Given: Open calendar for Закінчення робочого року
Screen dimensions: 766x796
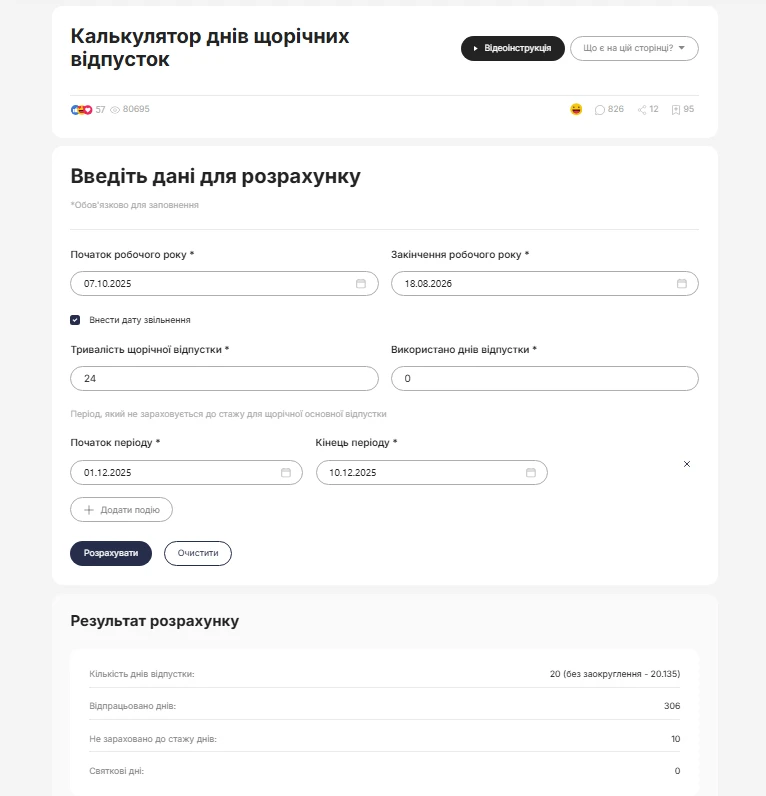Looking at the screenshot, I should click(x=681, y=283).
